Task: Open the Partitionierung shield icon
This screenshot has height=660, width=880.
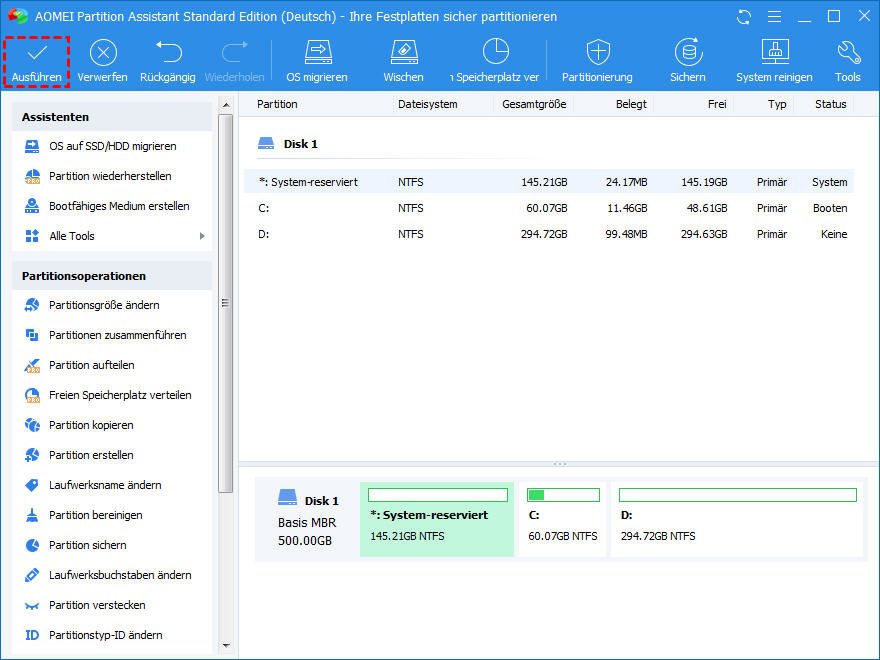Action: (x=597, y=61)
